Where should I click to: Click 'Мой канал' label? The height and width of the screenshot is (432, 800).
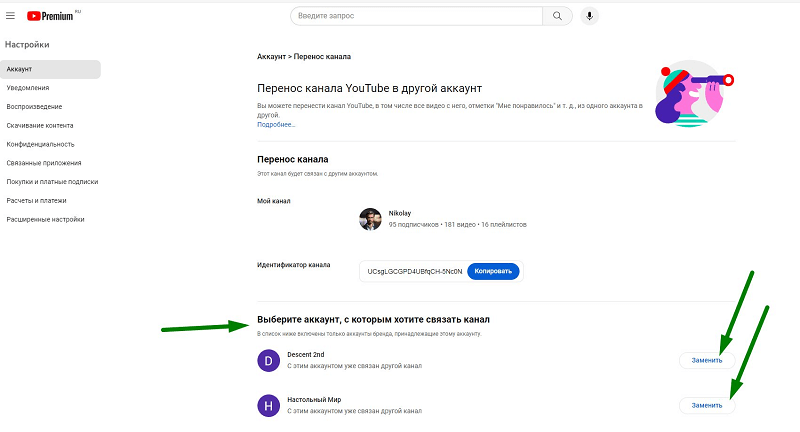pos(273,201)
